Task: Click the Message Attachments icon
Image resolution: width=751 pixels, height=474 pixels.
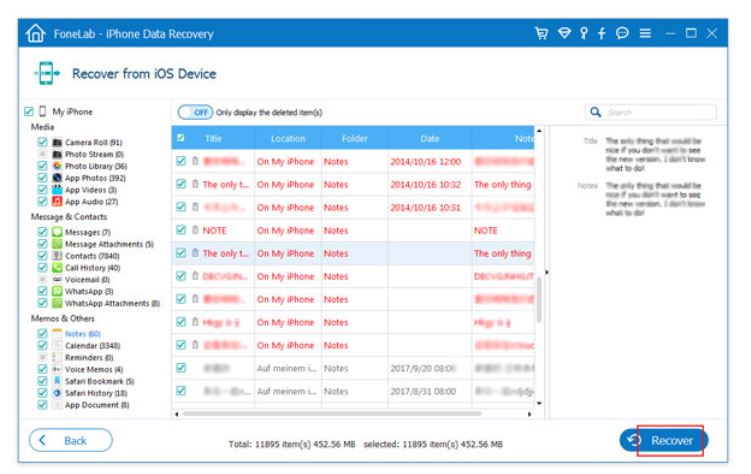Action: (57, 244)
